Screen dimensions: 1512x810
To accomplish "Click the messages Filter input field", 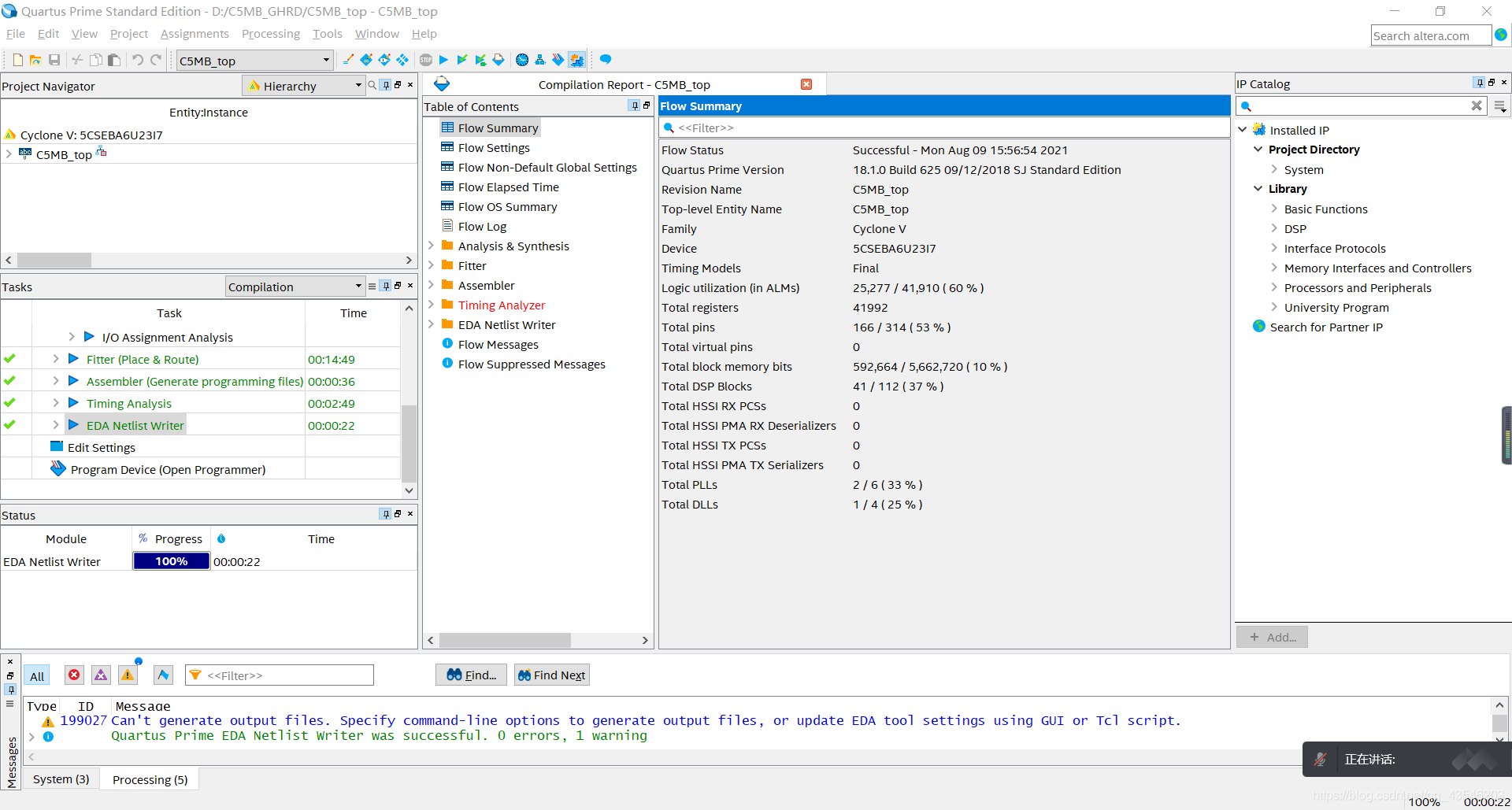I will (x=280, y=675).
